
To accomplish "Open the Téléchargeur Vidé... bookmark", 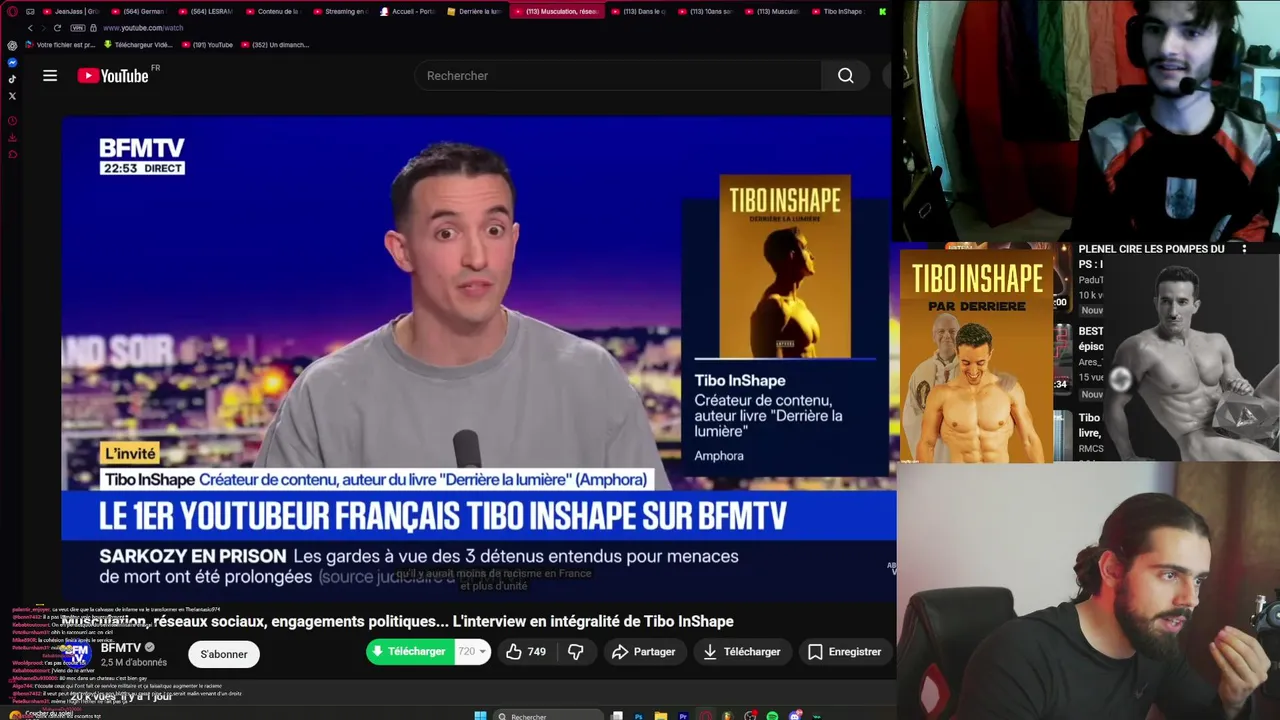I will (x=138, y=45).
